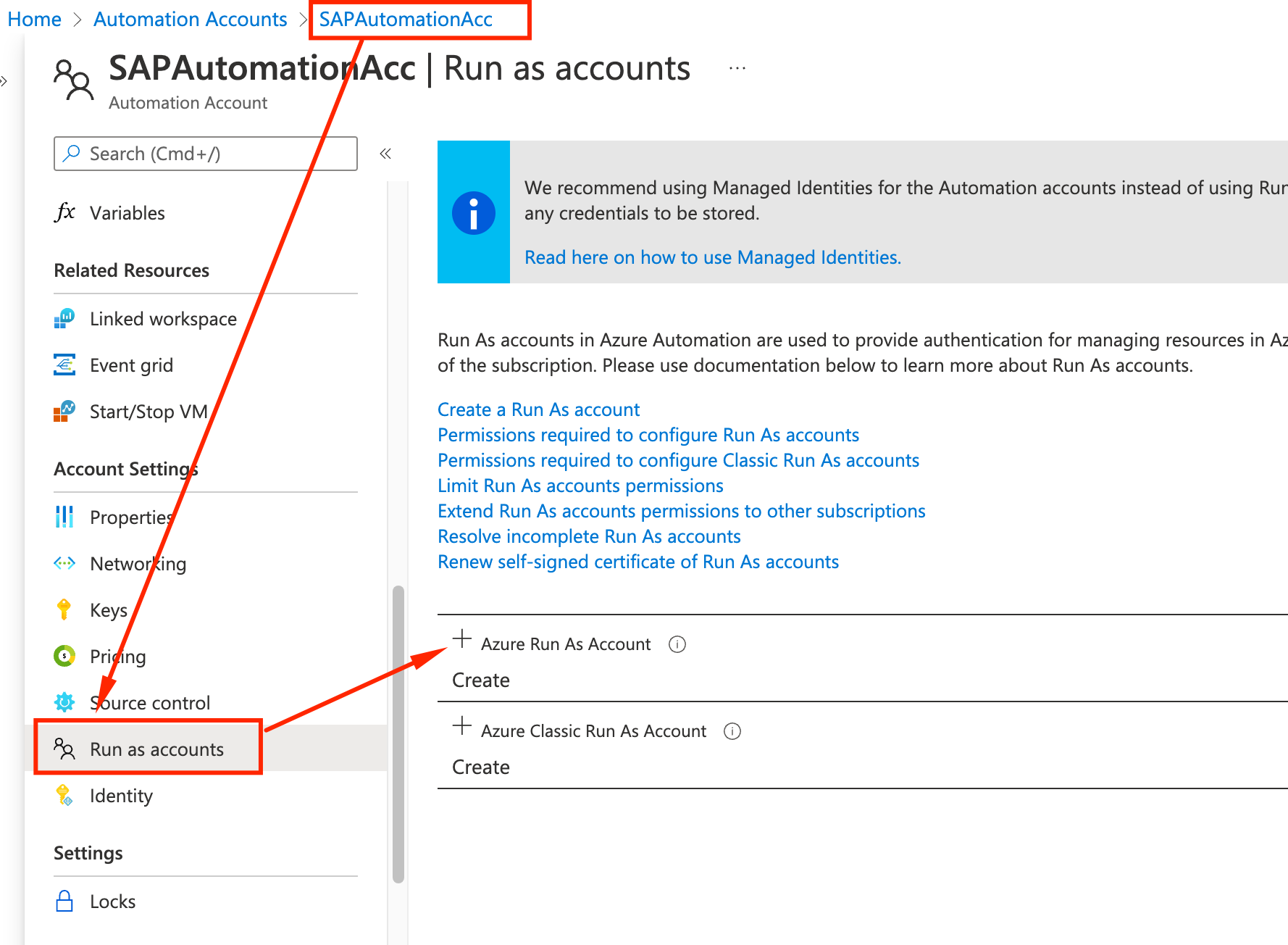The width and height of the screenshot is (1288, 945).
Task: Click the blue information banner icon
Action: (x=474, y=213)
